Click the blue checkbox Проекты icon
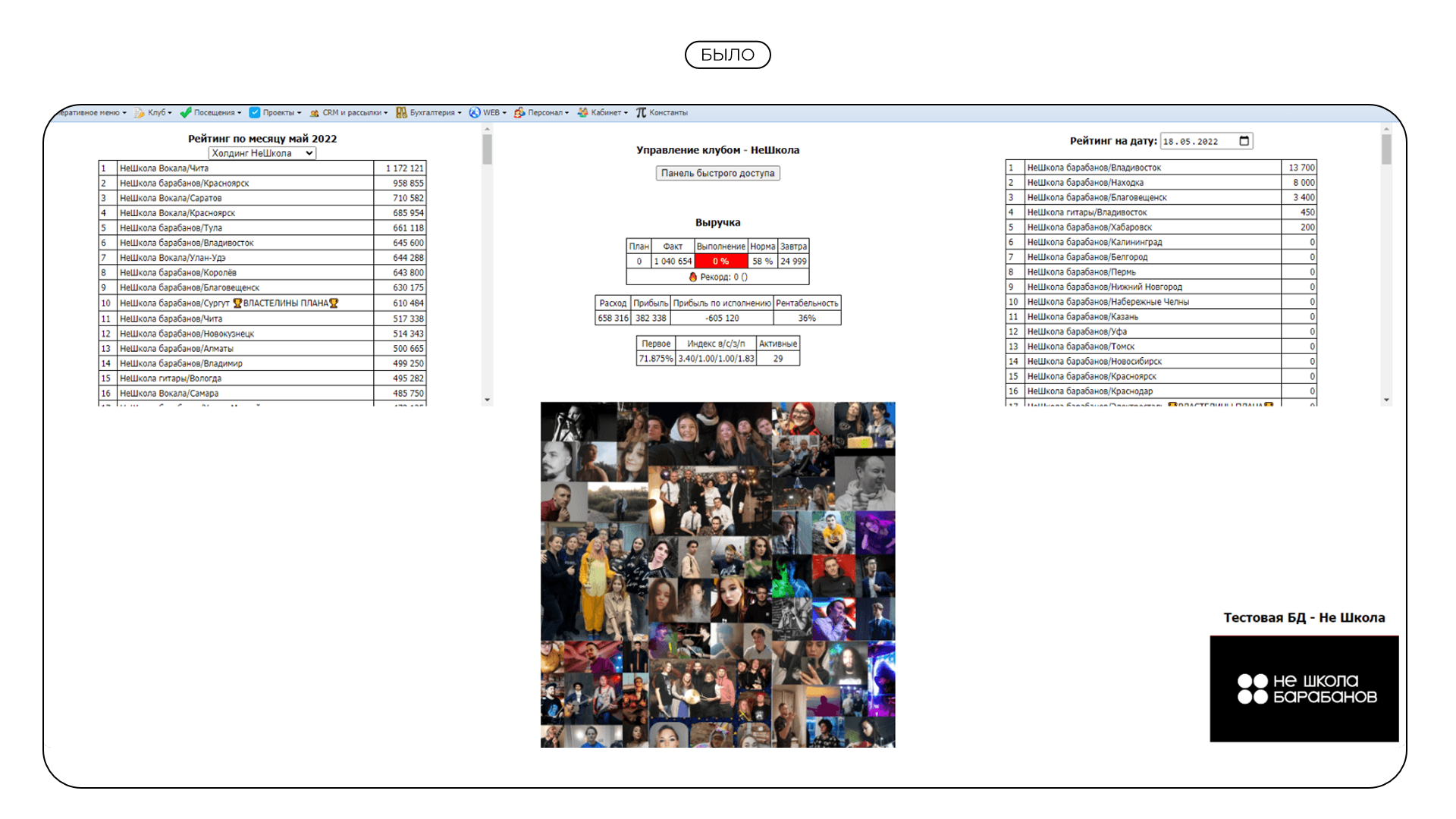Image resolution: width=1456 pixels, height=819 pixels. pyautogui.click(x=255, y=113)
